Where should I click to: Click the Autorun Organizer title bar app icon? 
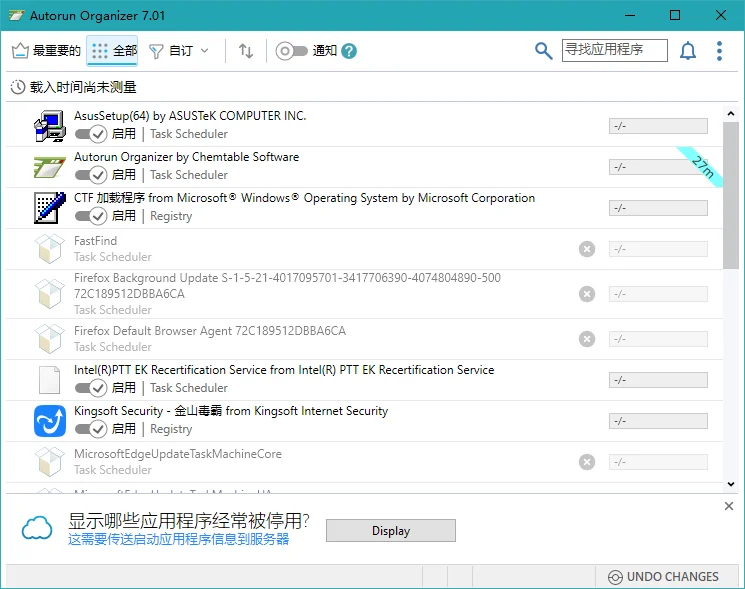tap(16, 15)
